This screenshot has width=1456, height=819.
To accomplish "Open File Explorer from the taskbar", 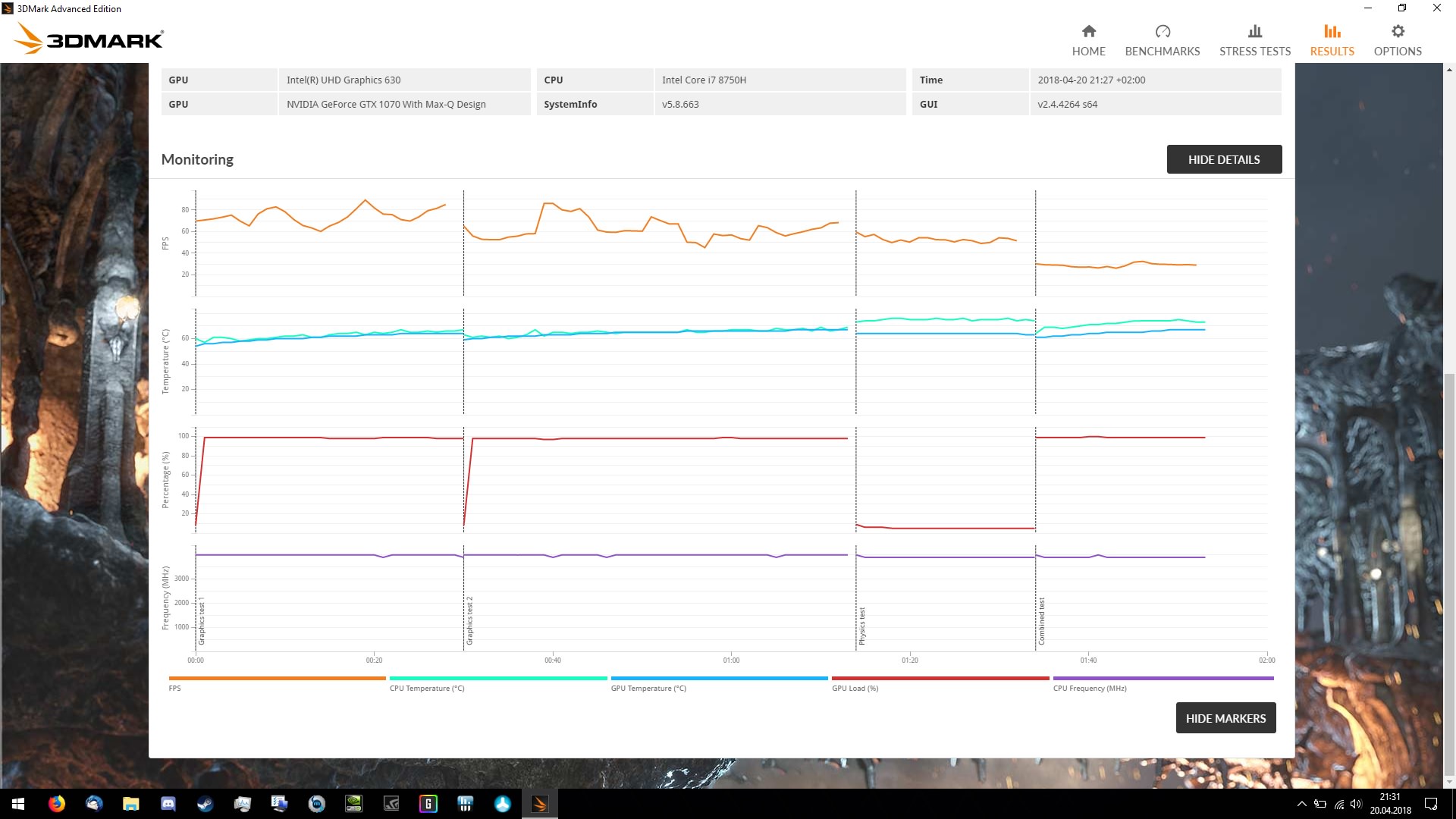I will tap(130, 804).
